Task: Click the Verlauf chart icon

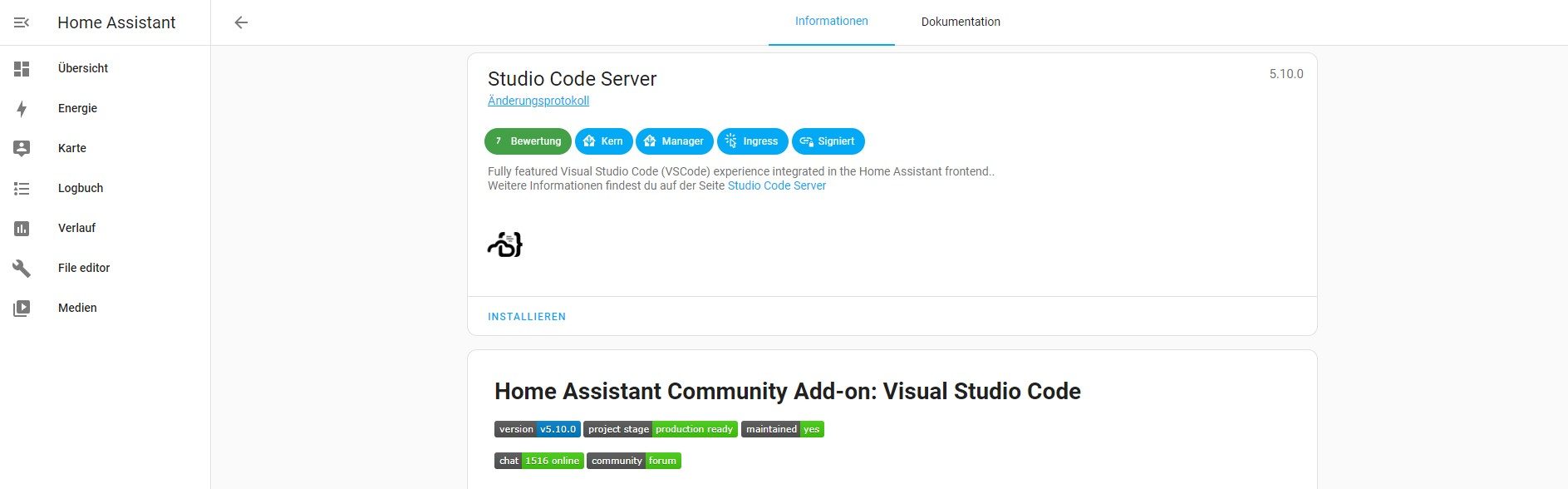Action: point(22,229)
